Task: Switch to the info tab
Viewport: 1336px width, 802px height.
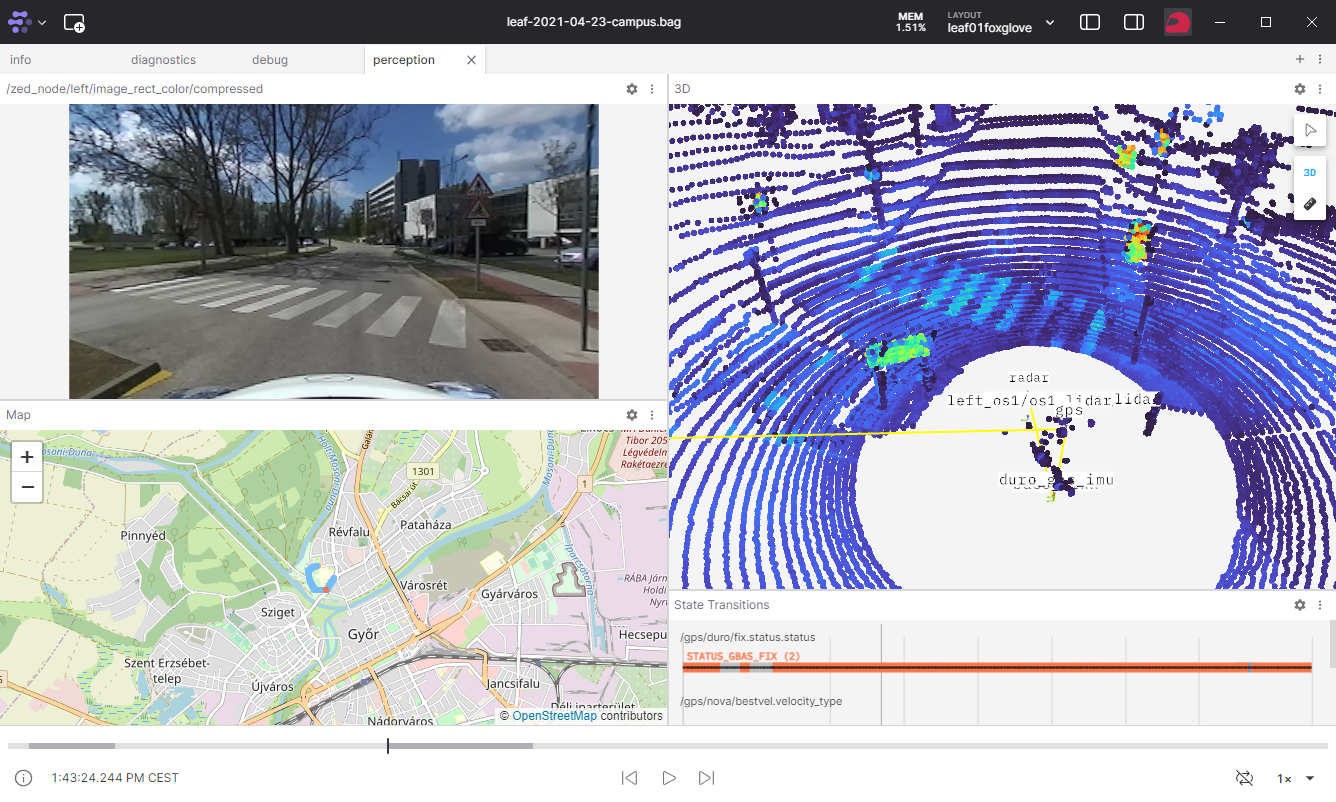Action: 20,60
